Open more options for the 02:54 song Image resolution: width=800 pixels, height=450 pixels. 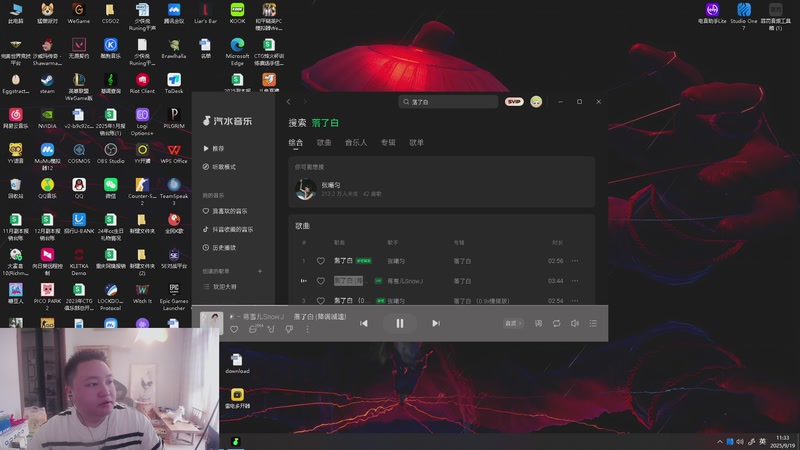coord(575,301)
